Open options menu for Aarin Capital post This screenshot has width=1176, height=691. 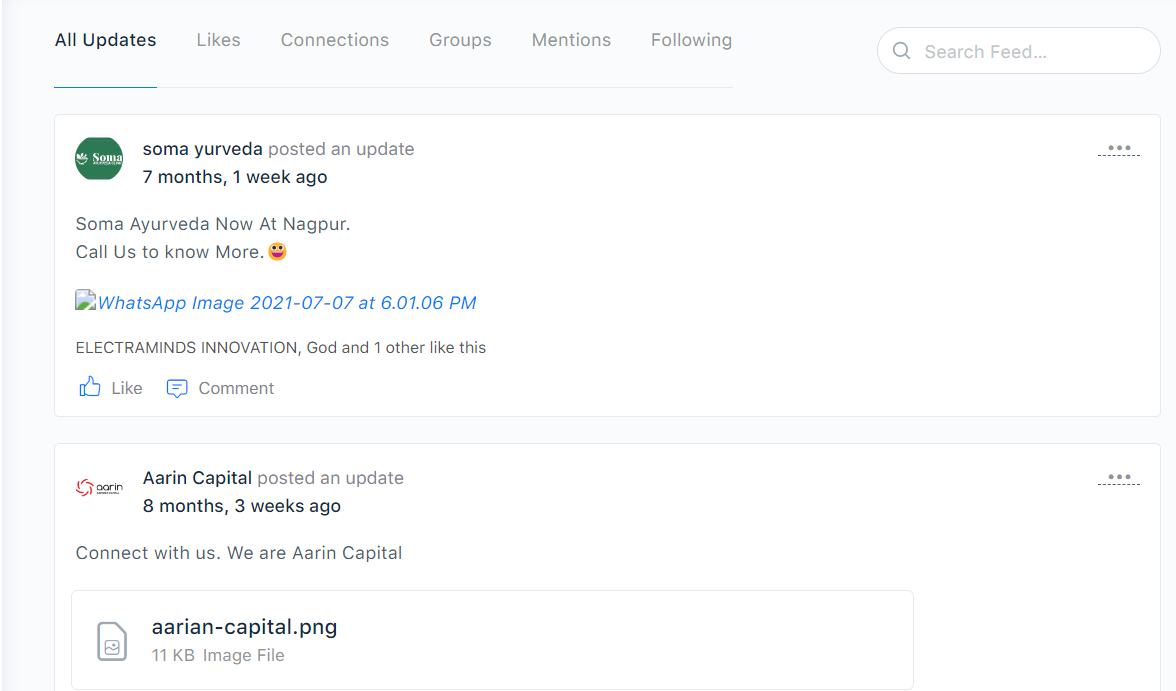click(1118, 478)
